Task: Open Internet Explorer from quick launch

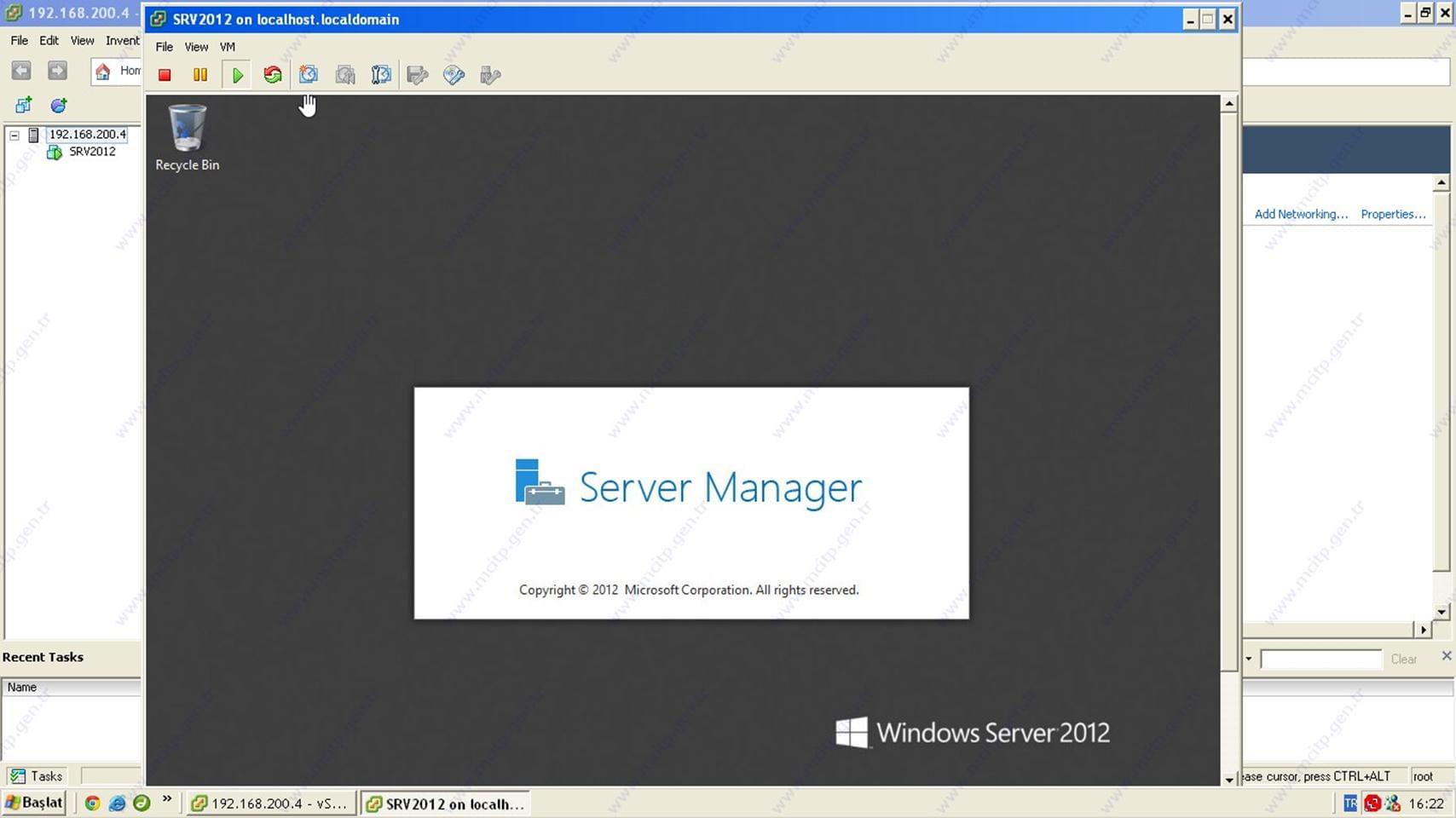Action: pos(117,803)
